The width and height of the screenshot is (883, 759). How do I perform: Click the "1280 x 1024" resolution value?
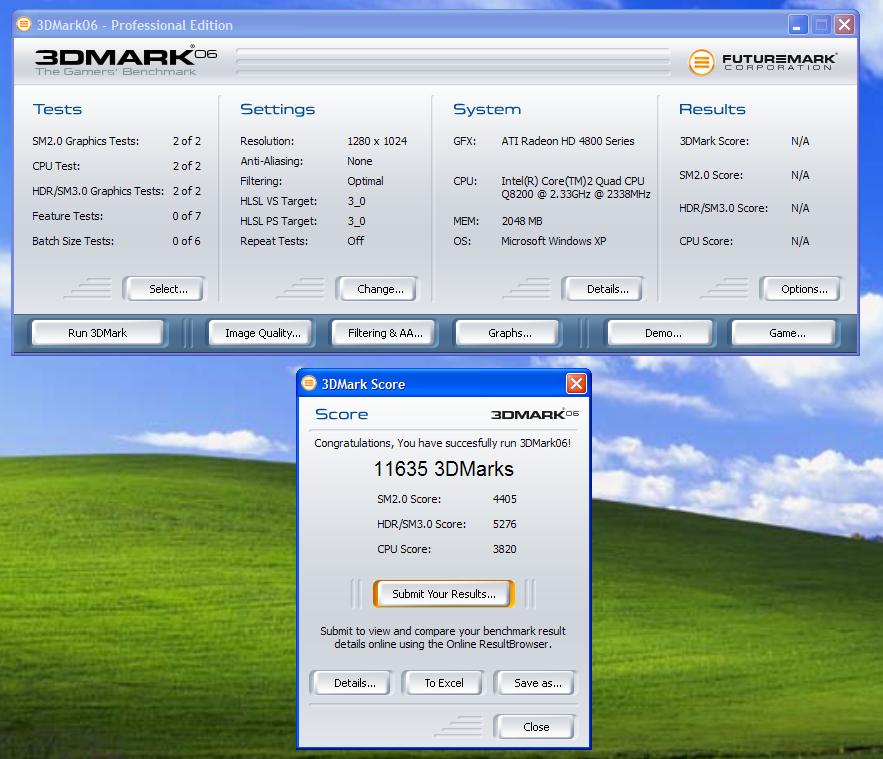tap(377, 141)
